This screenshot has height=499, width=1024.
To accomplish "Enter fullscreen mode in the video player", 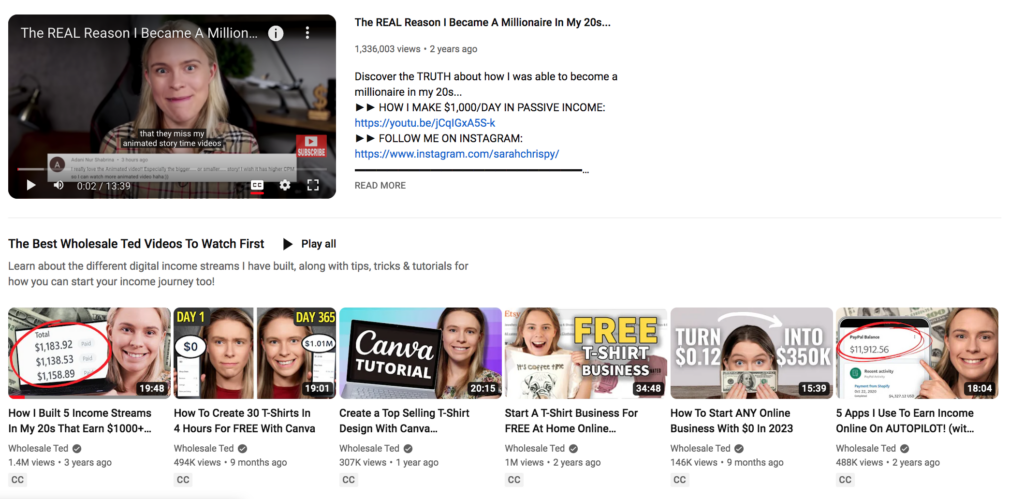I will (313, 185).
